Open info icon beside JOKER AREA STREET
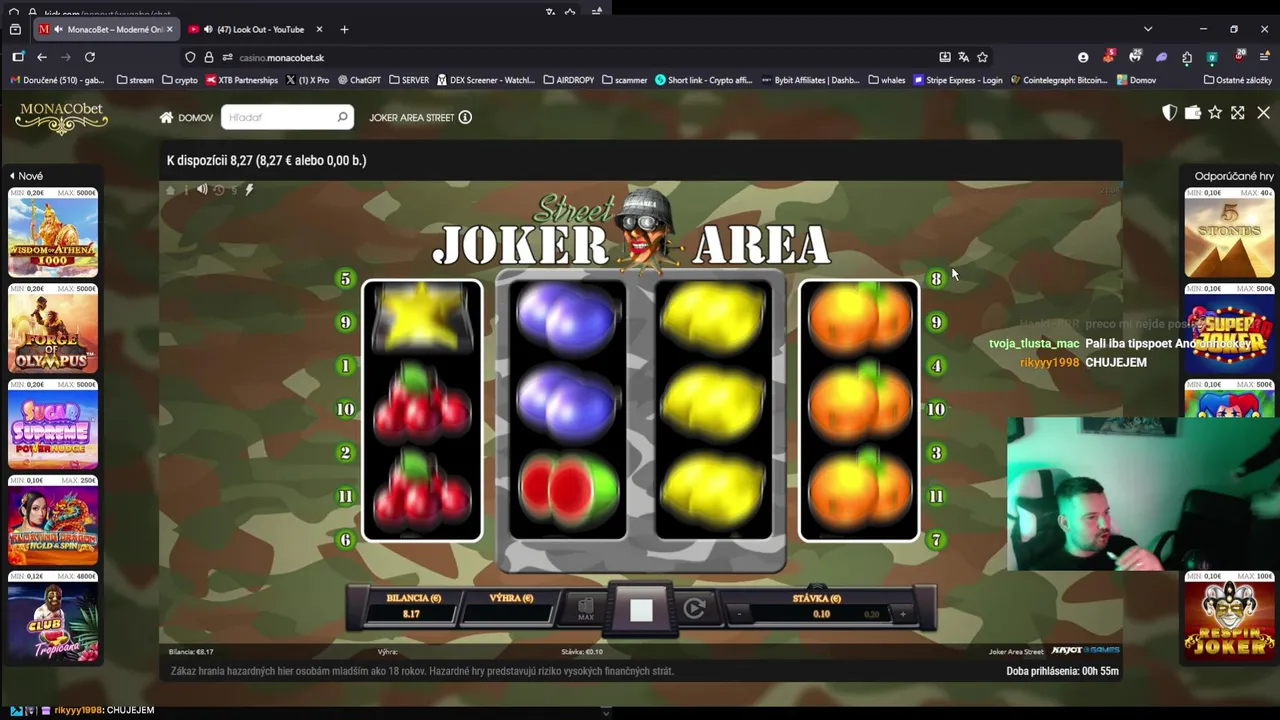 coord(465,117)
